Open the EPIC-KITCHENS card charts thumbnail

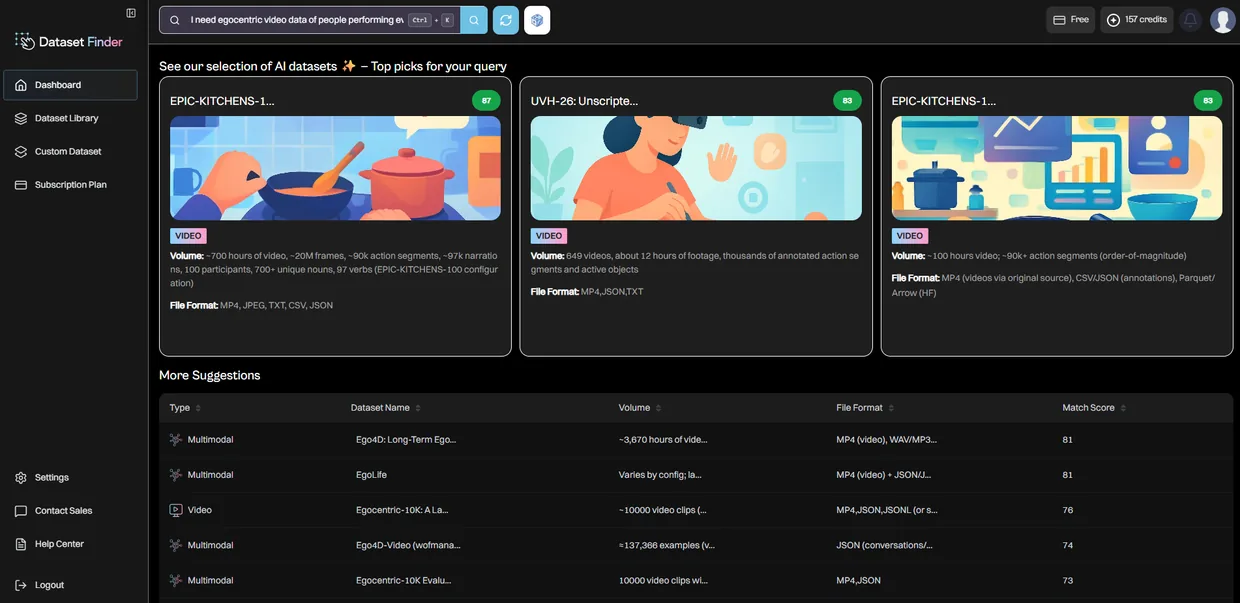coord(1057,168)
